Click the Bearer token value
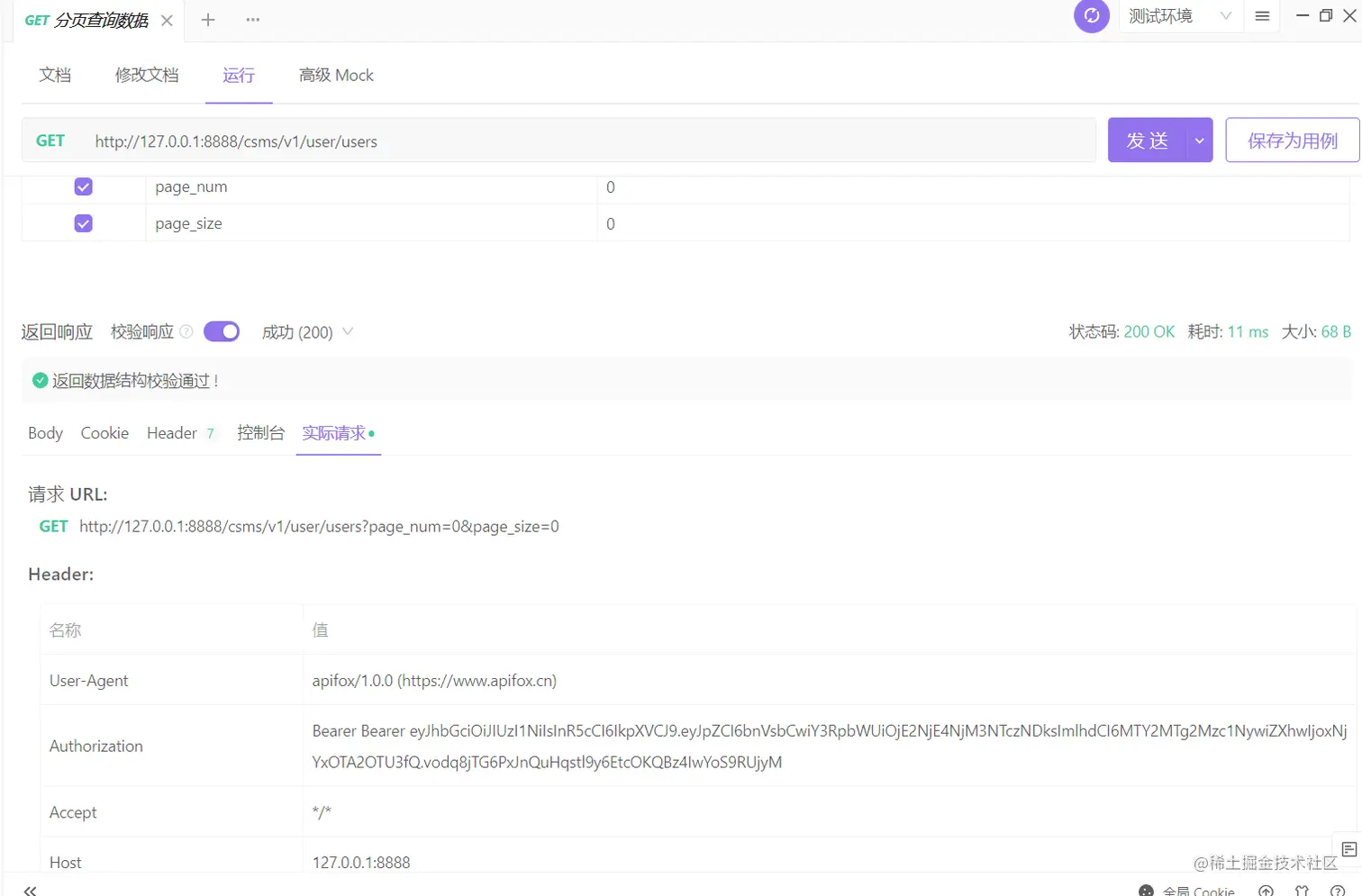The image size is (1362, 896). [830, 747]
